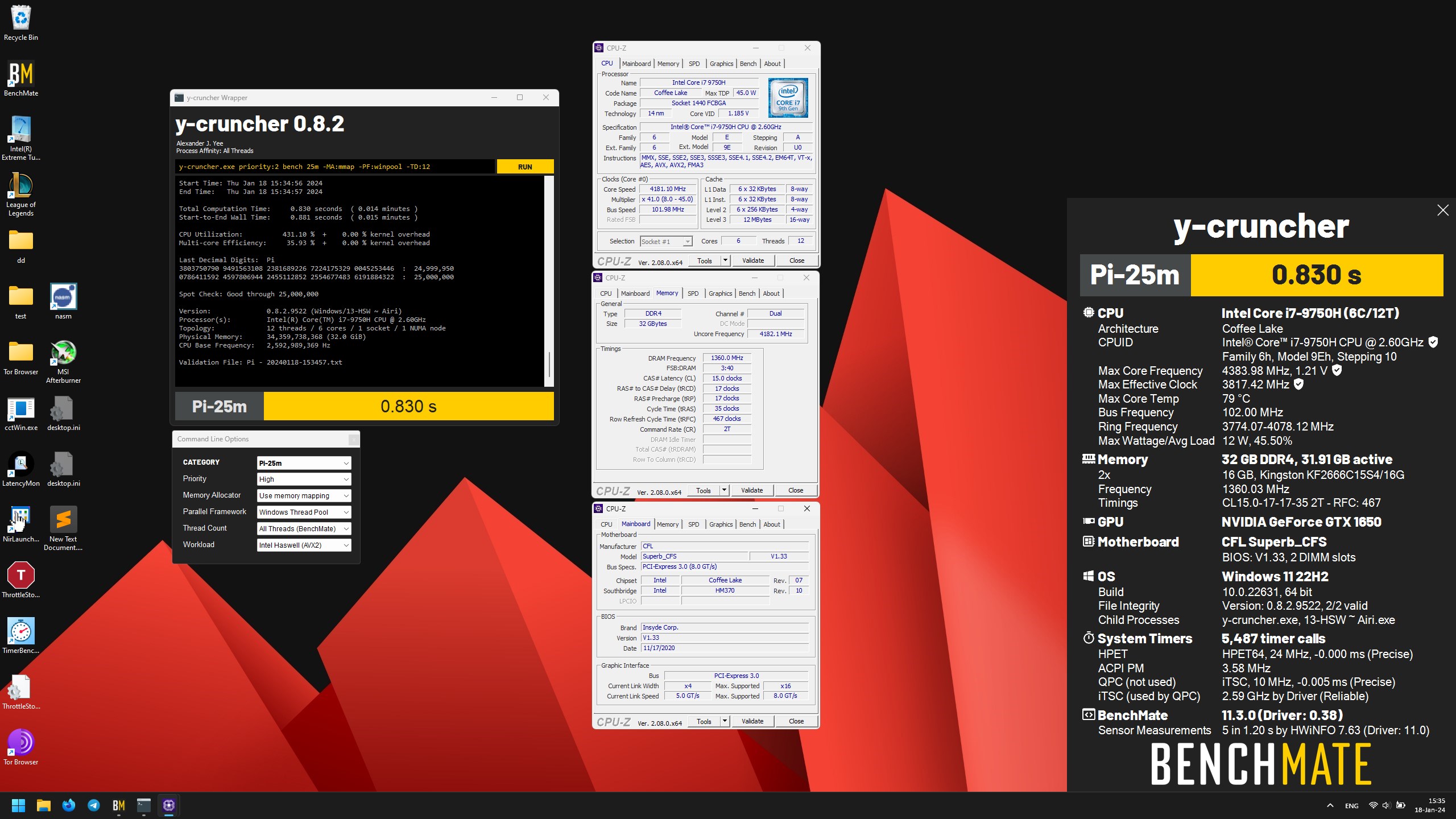This screenshot has height=819, width=1456.
Task: Open LatencyMon's neighbor desktop.ini file
Action: point(63,469)
